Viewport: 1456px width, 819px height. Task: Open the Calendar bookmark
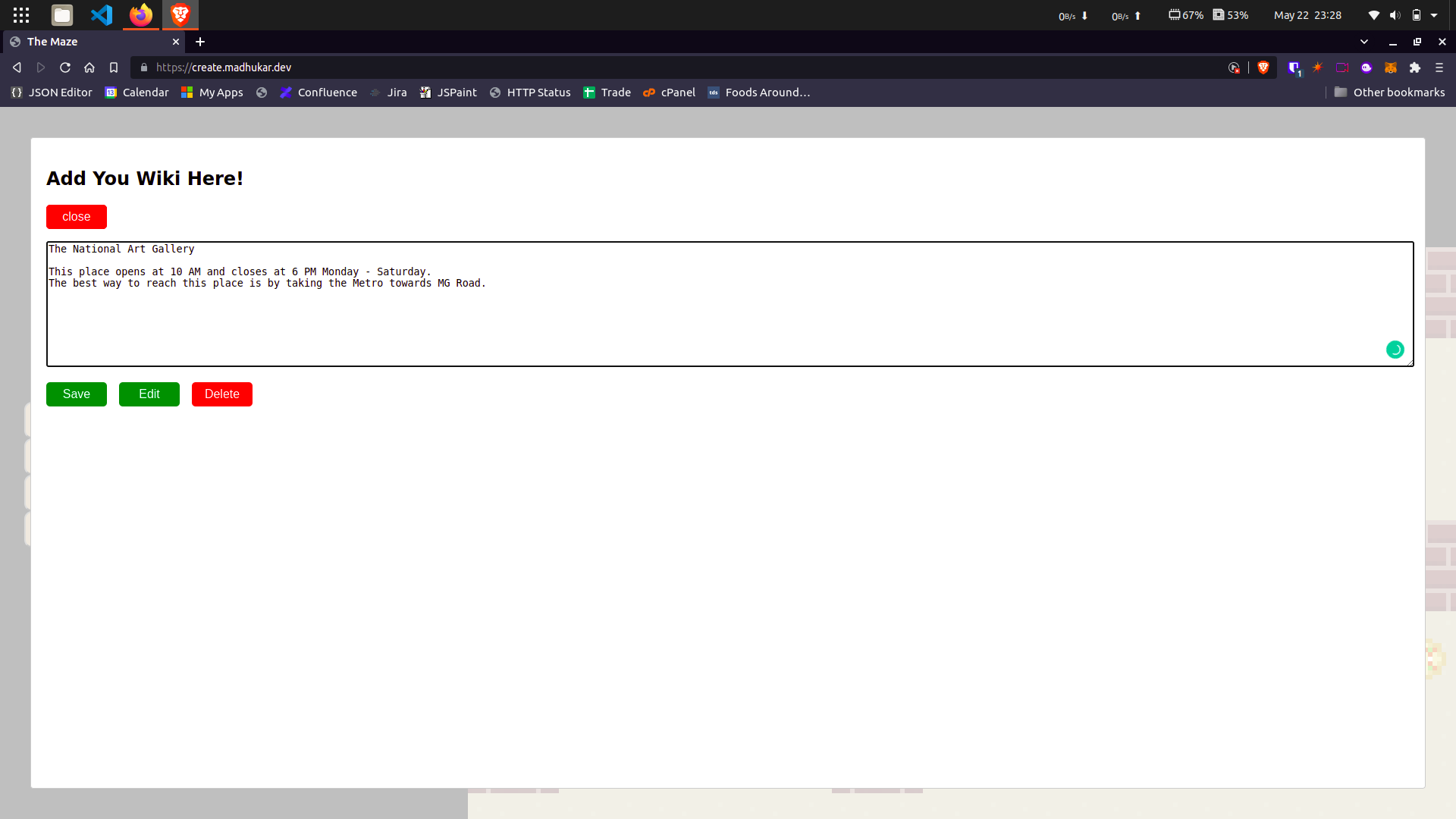[136, 93]
